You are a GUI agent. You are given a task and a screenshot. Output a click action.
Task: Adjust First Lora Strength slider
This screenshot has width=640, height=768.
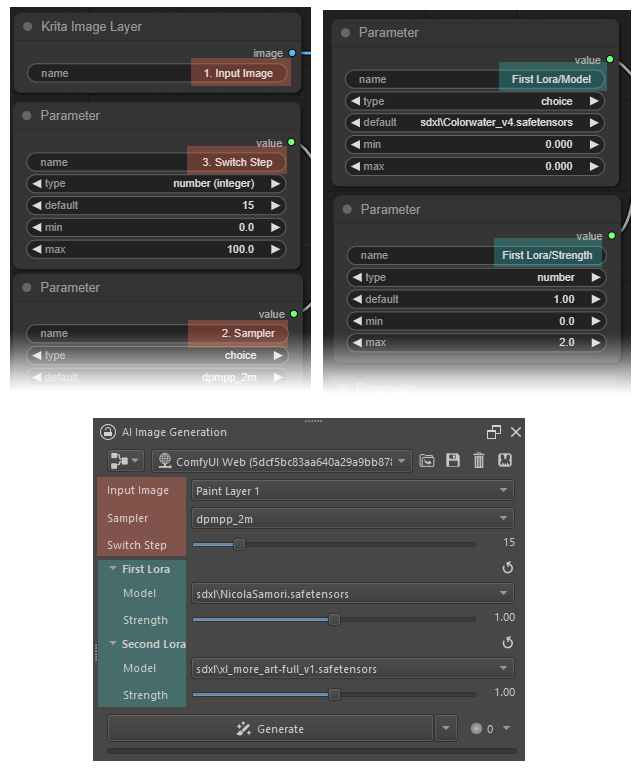[334, 619]
